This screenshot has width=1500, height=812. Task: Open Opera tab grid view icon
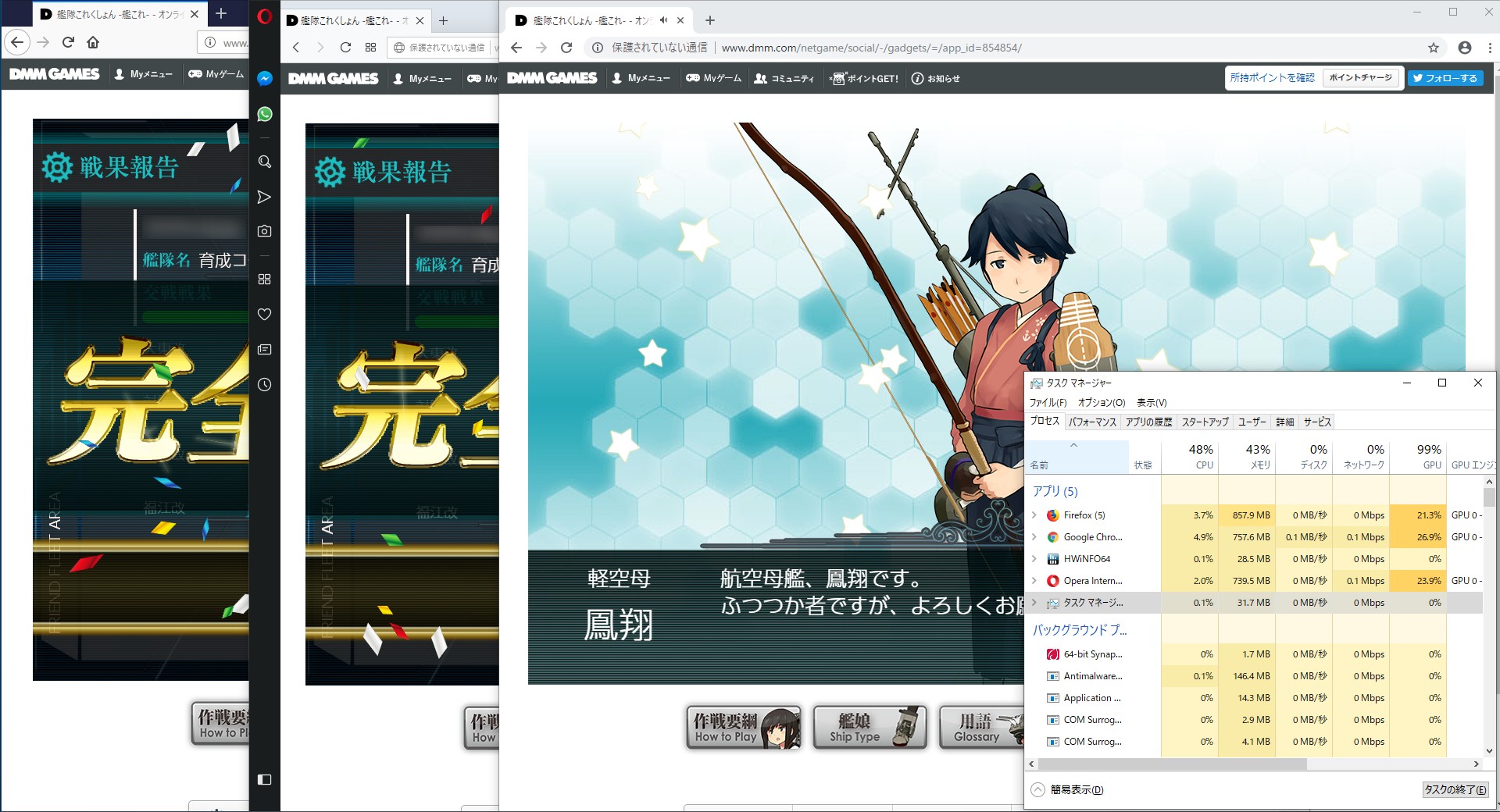[370, 47]
